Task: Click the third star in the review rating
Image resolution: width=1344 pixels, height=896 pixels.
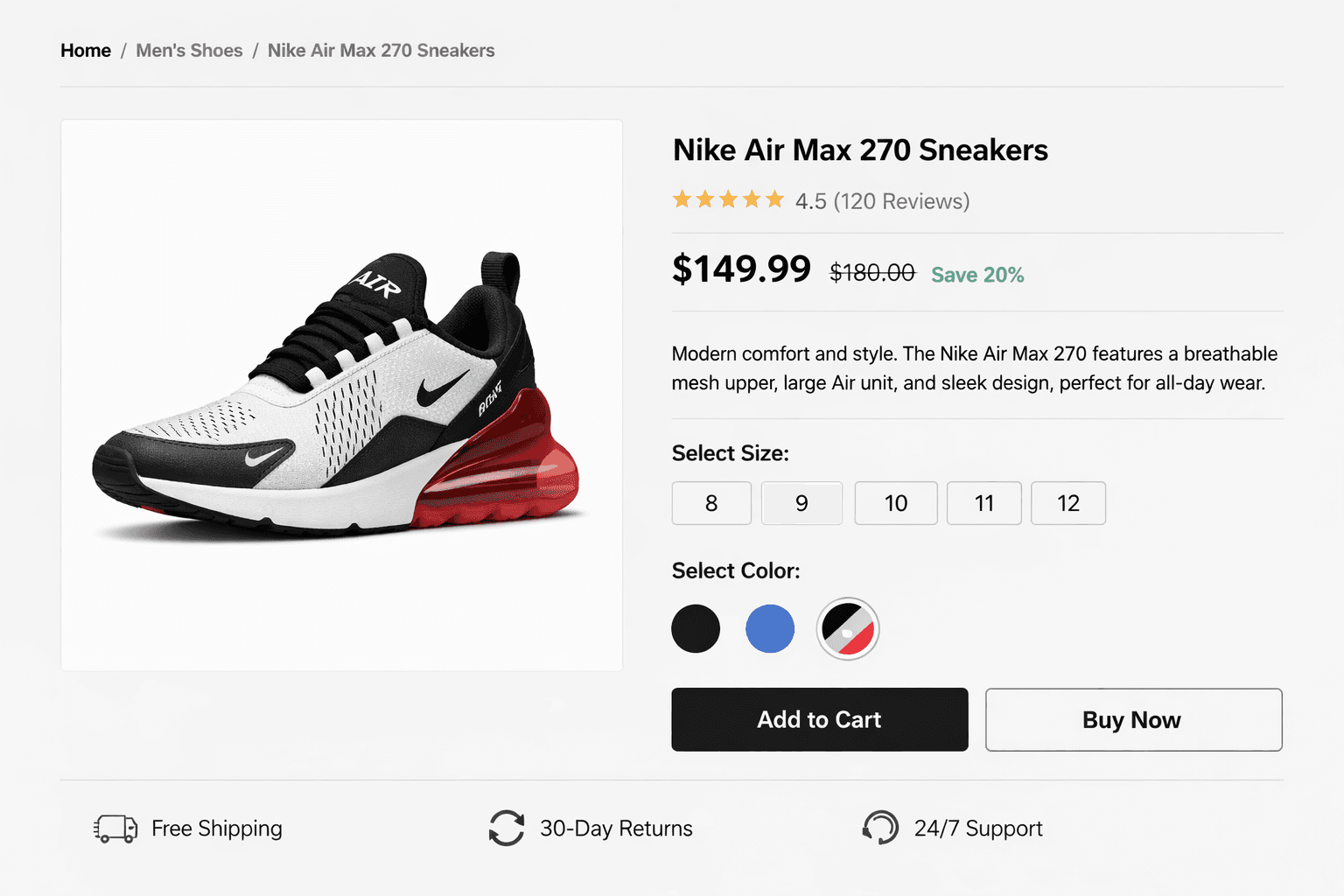Action: (729, 199)
